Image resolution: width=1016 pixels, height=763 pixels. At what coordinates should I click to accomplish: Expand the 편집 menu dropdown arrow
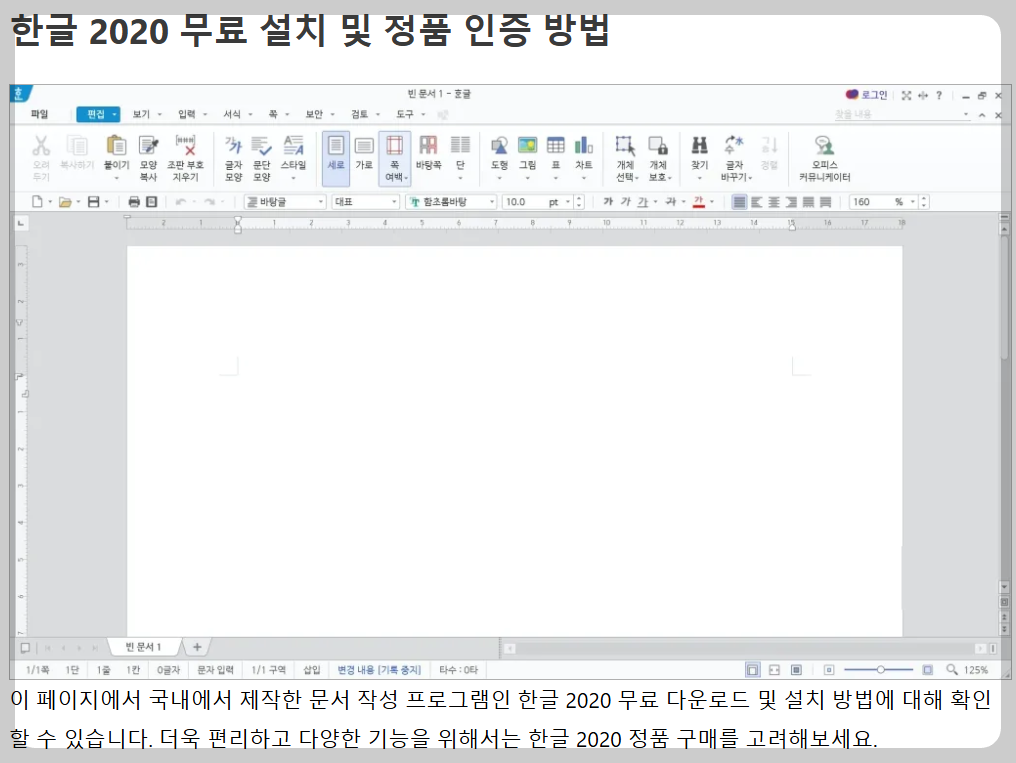[x=115, y=115]
